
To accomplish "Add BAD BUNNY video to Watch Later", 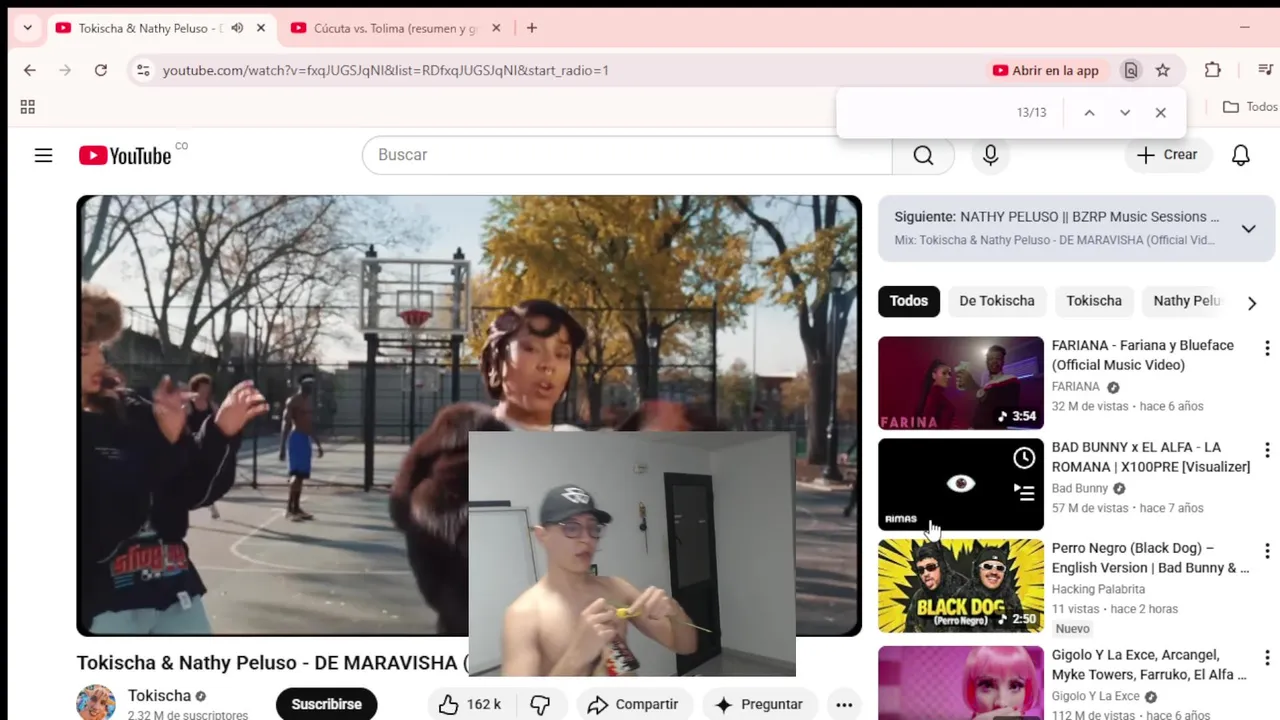I will [1024, 458].
